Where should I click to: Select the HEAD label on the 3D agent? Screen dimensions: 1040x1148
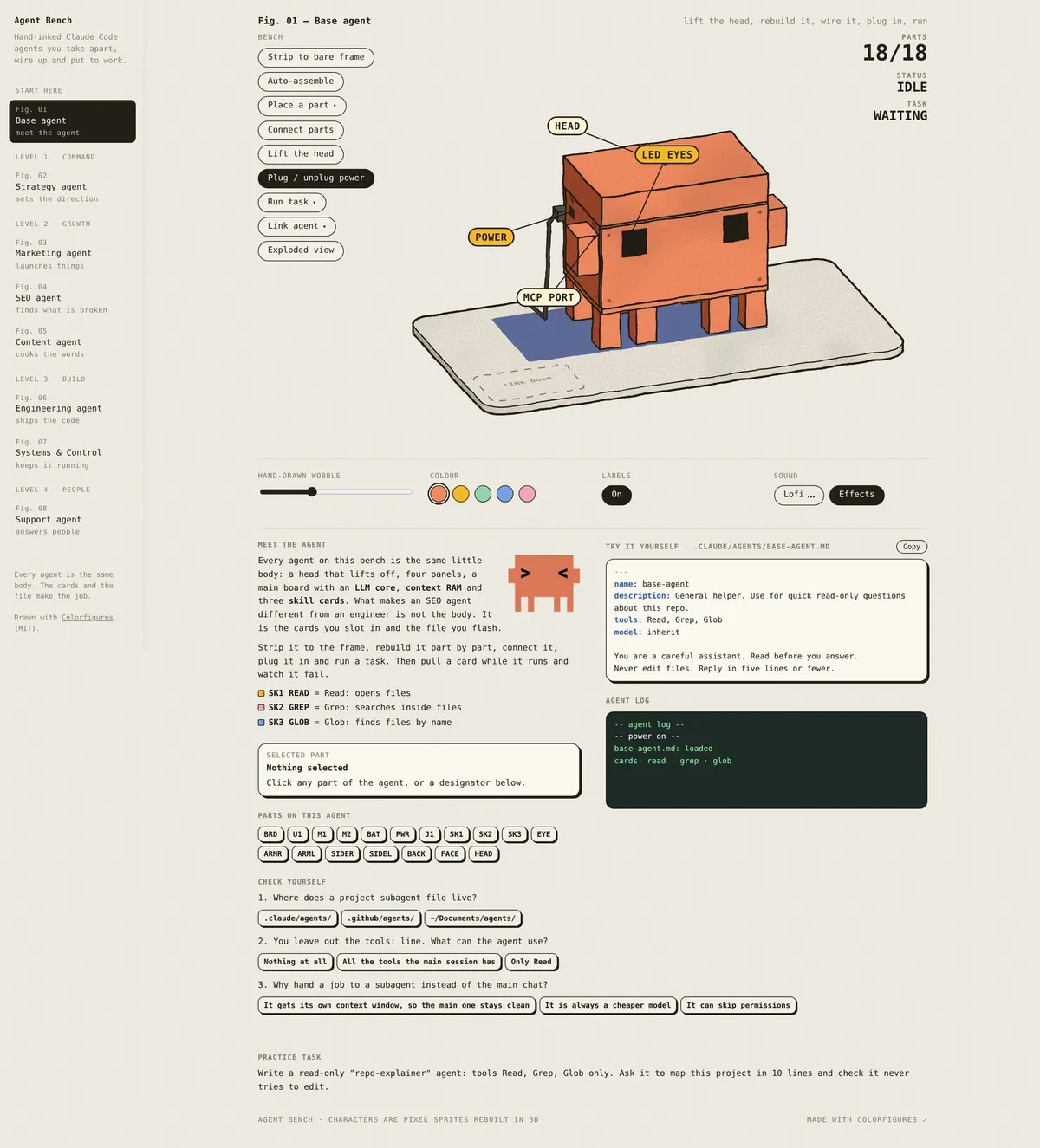(x=567, y=126)
